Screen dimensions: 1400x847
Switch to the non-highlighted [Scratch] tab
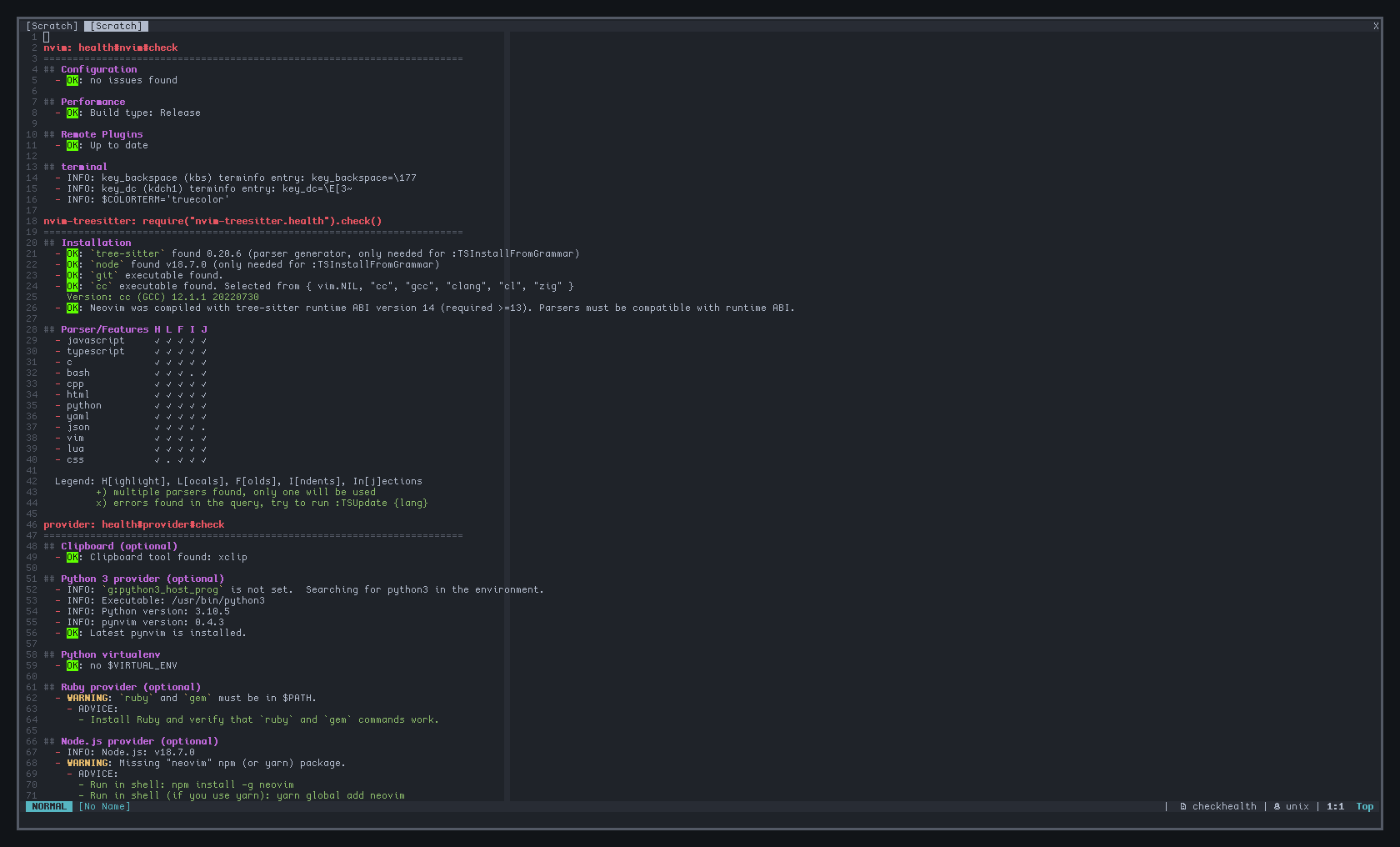click(52, 26)
